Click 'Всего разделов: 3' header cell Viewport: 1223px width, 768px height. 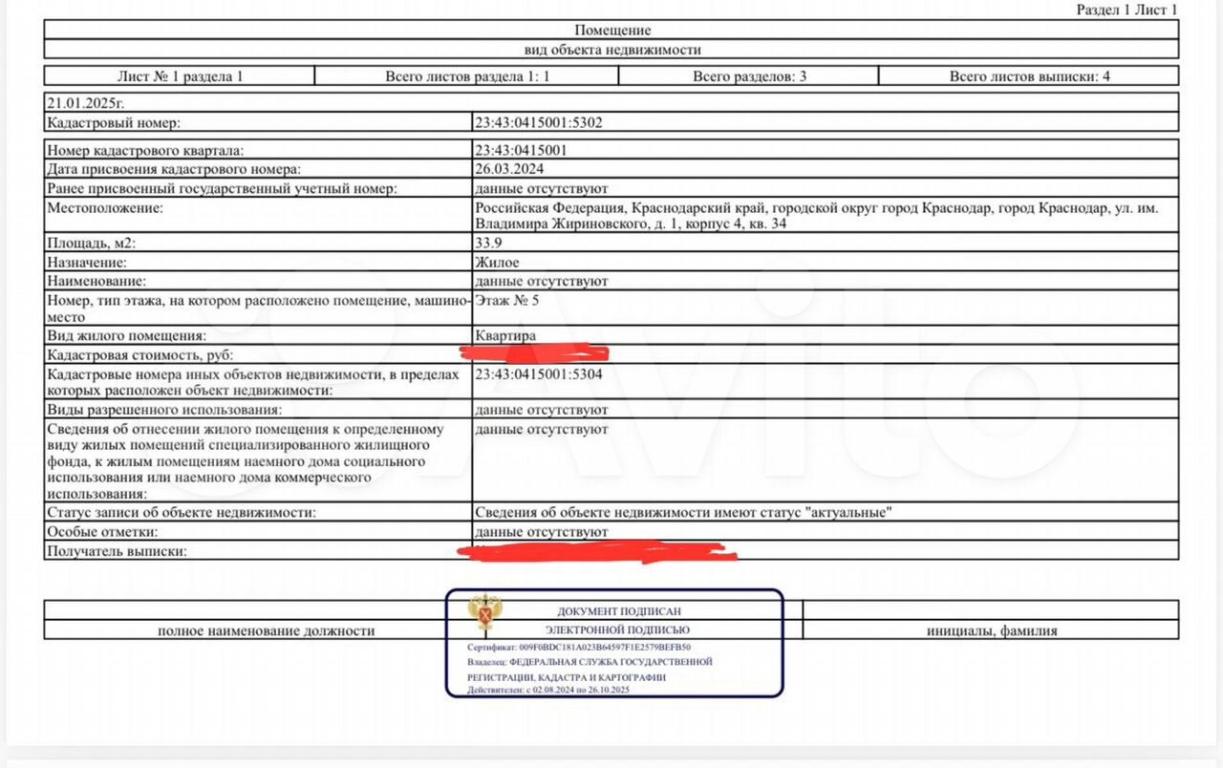tap(749, 76)
